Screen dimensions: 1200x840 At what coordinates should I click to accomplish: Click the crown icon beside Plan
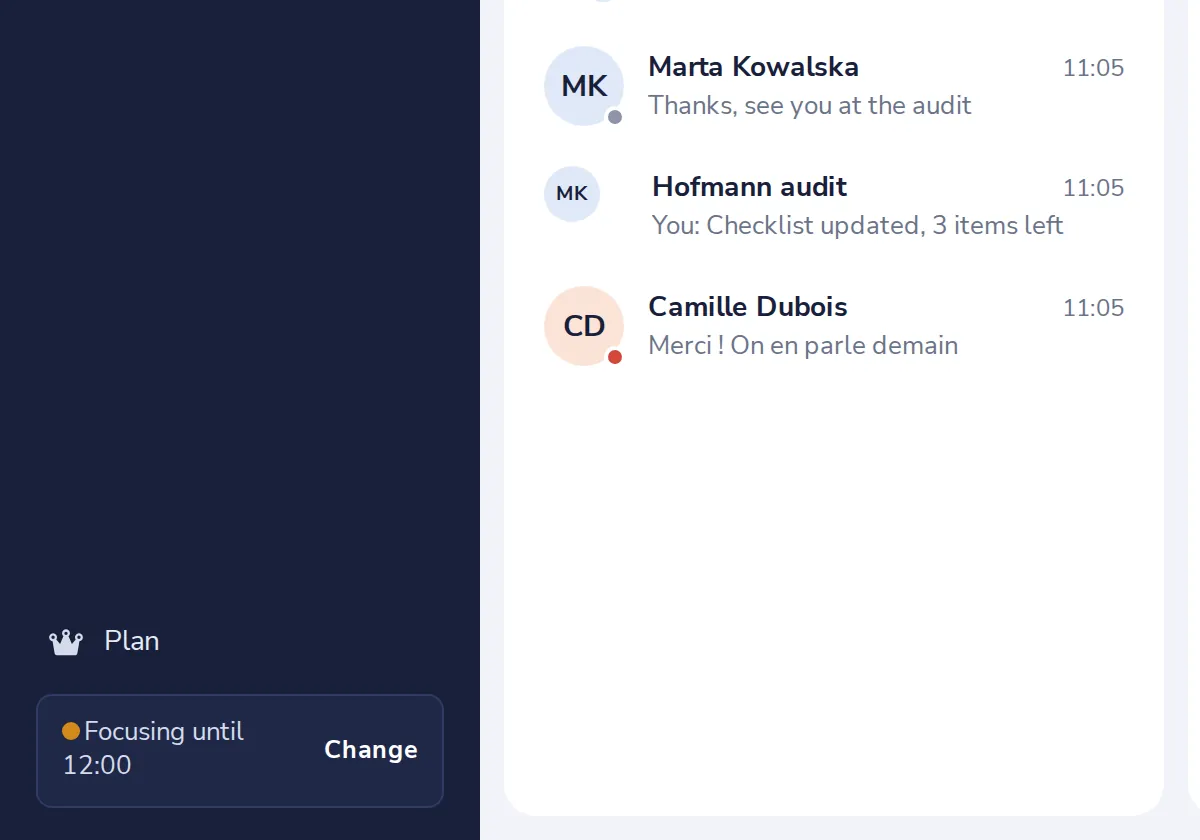pyautogui.click(x=66, y=642)
